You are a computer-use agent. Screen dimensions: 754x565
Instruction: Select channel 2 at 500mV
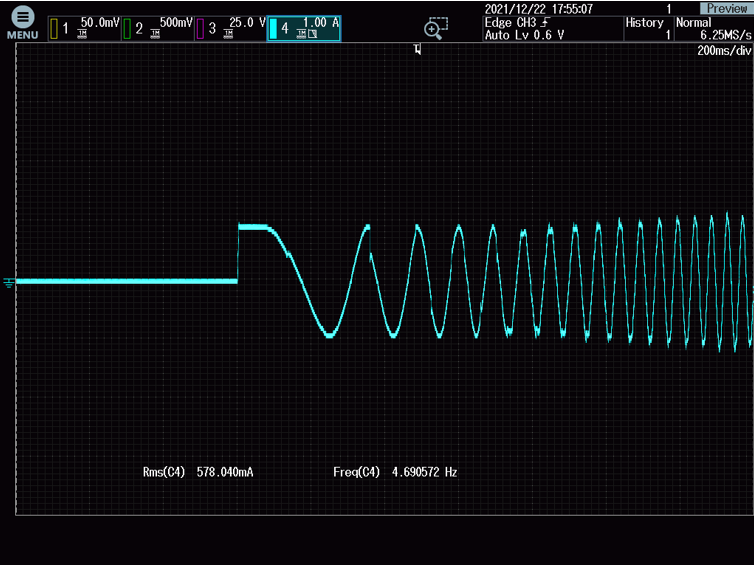coord(158,28)
